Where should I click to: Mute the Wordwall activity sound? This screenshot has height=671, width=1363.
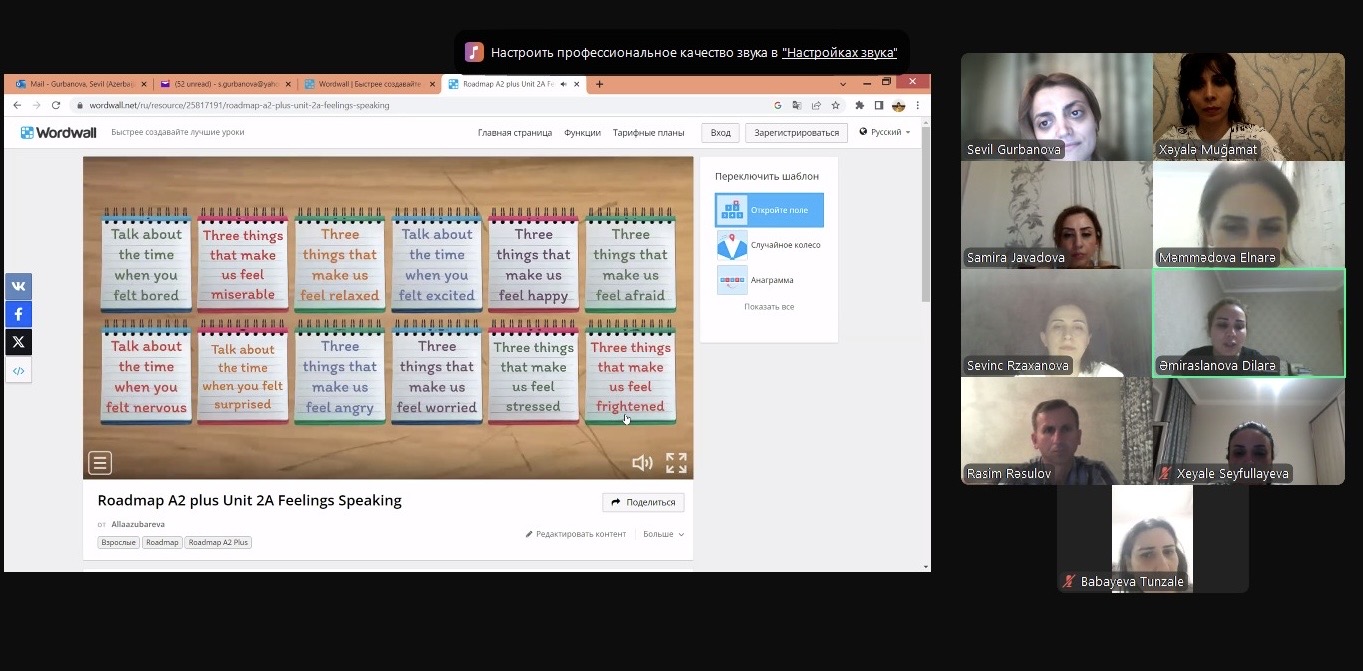[x=642, y=463]
